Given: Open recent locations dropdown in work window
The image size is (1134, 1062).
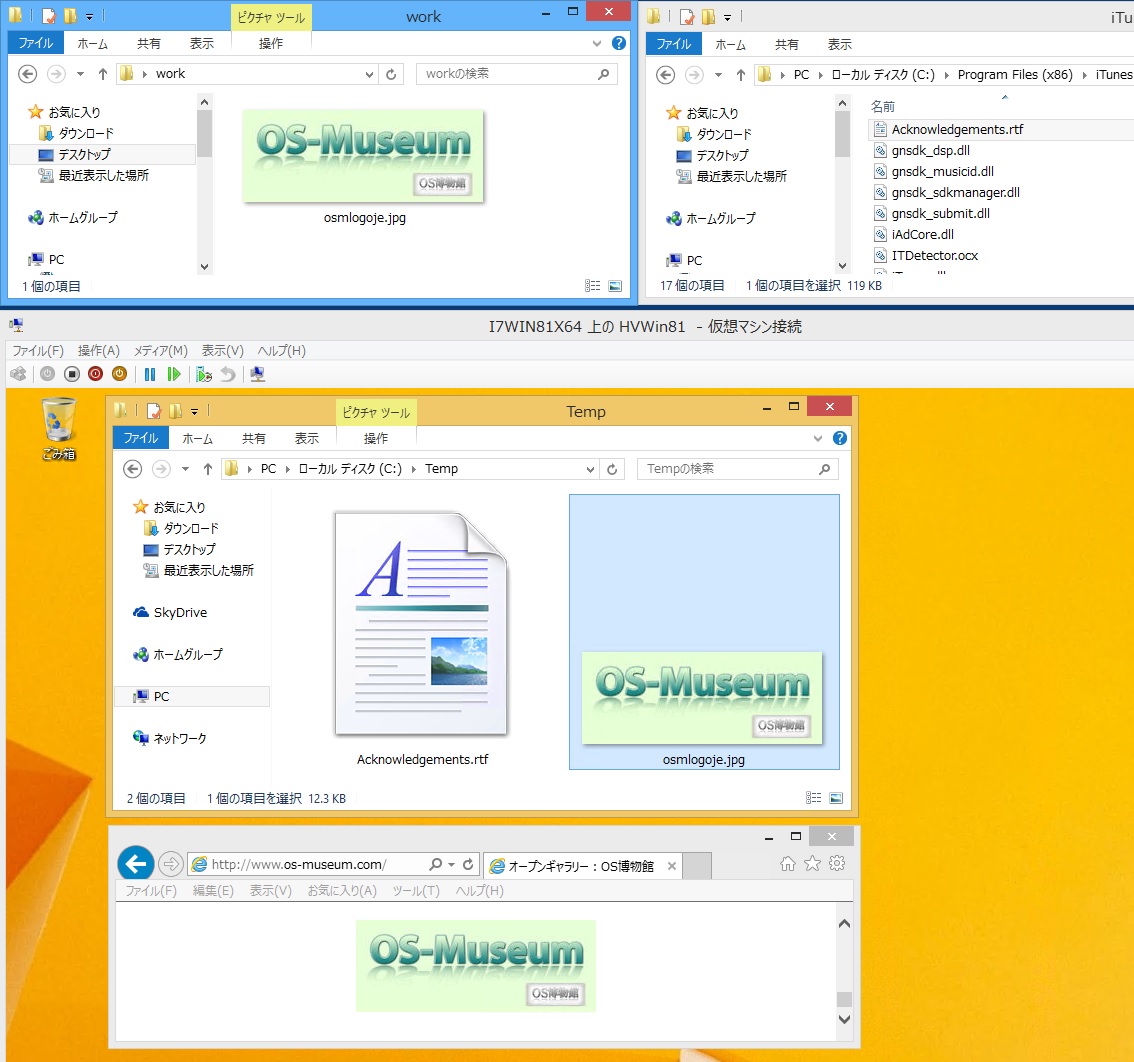Looking at the screenshot, I should (80, 74).
